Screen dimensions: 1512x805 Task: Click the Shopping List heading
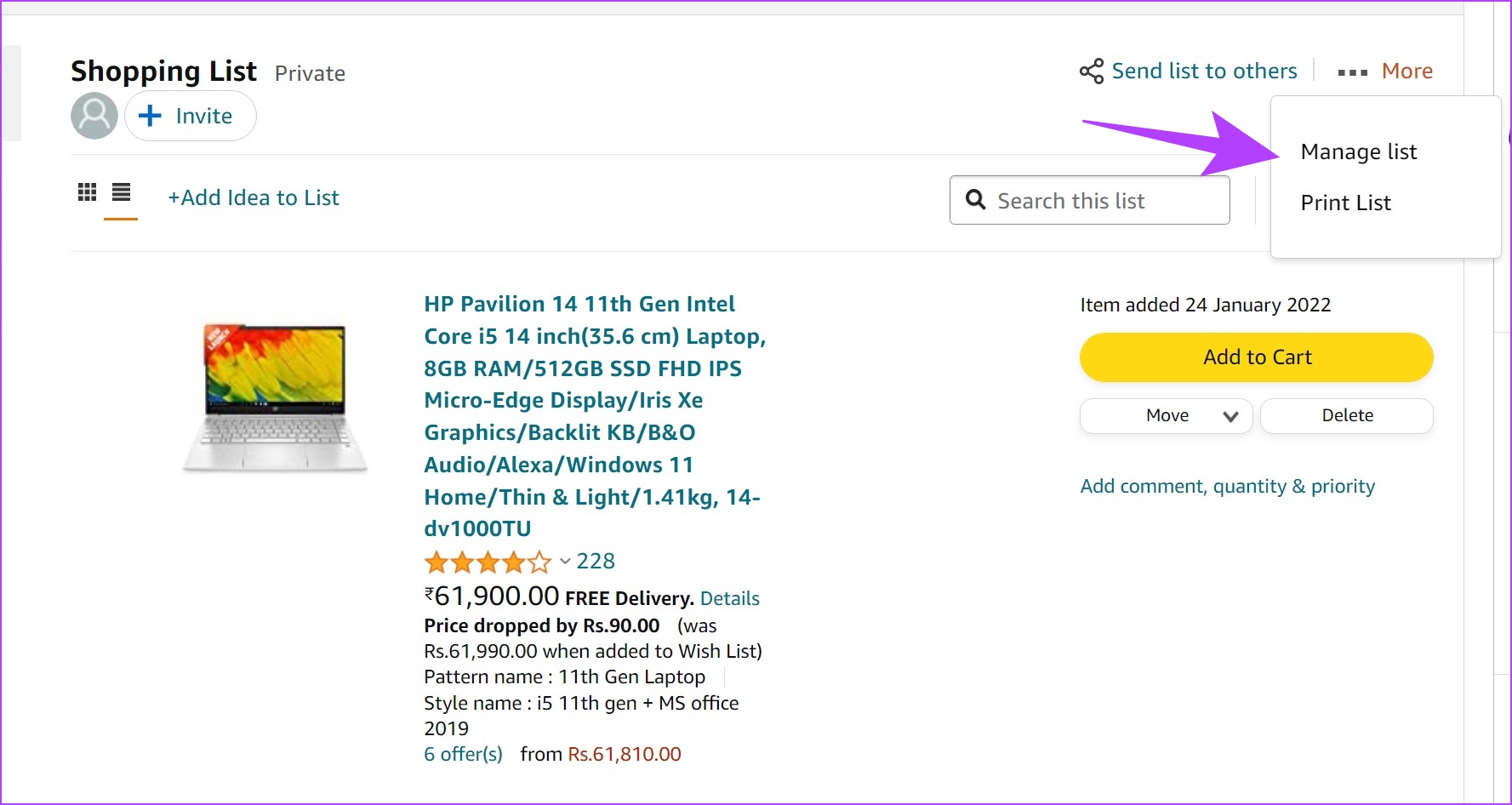pyautogui.click(x=163, y=71)
